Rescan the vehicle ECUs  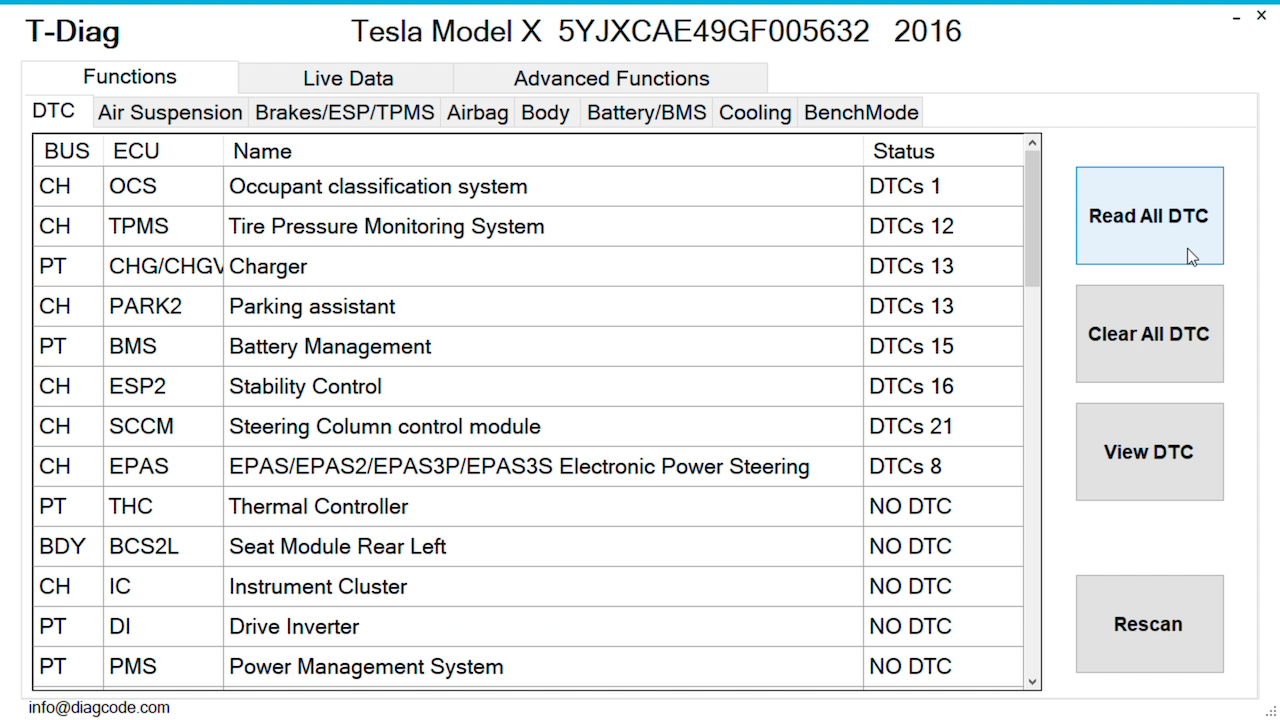tap(1149, 624)
